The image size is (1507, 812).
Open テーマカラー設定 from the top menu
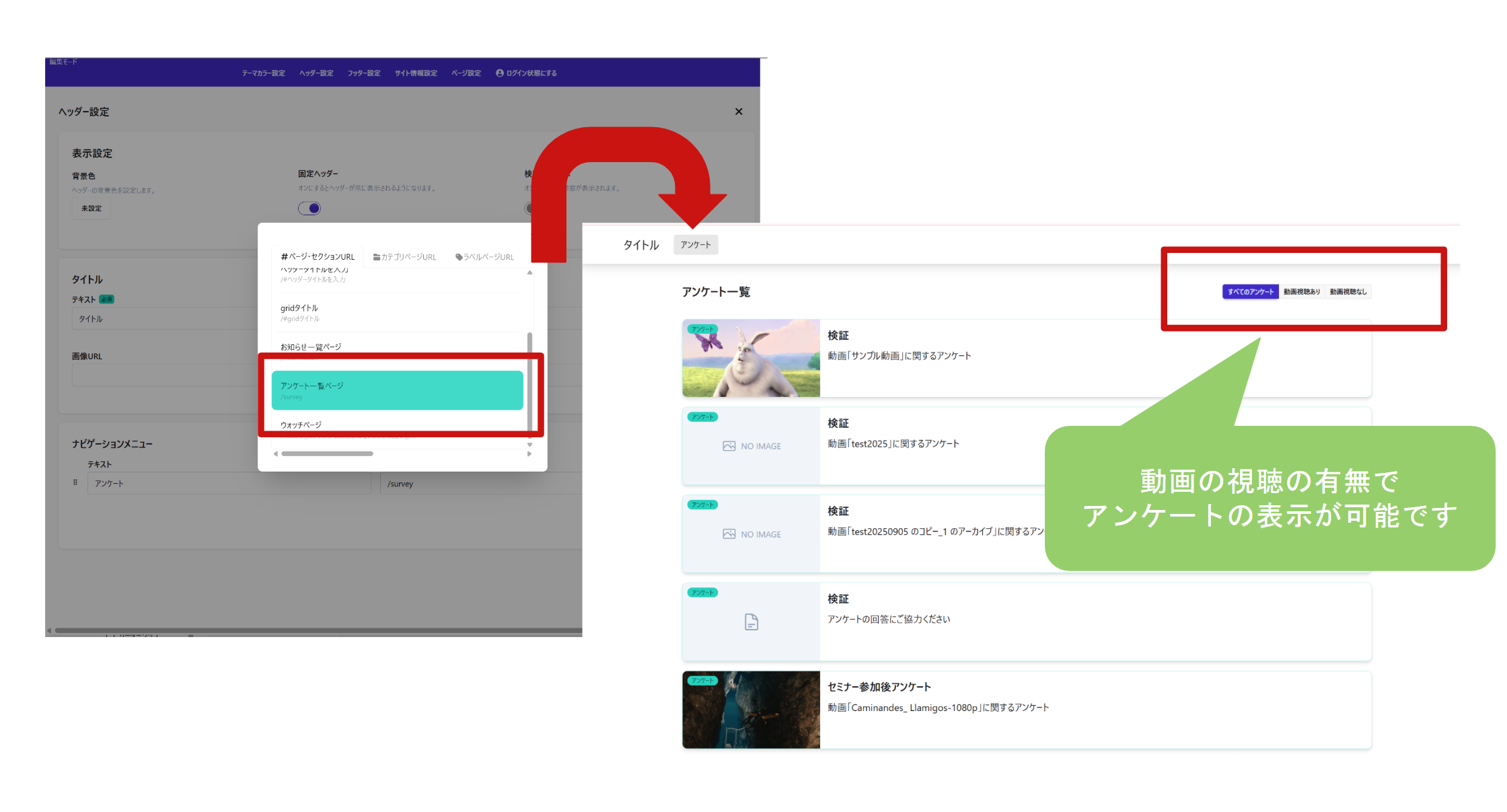[x=263, y=73]
